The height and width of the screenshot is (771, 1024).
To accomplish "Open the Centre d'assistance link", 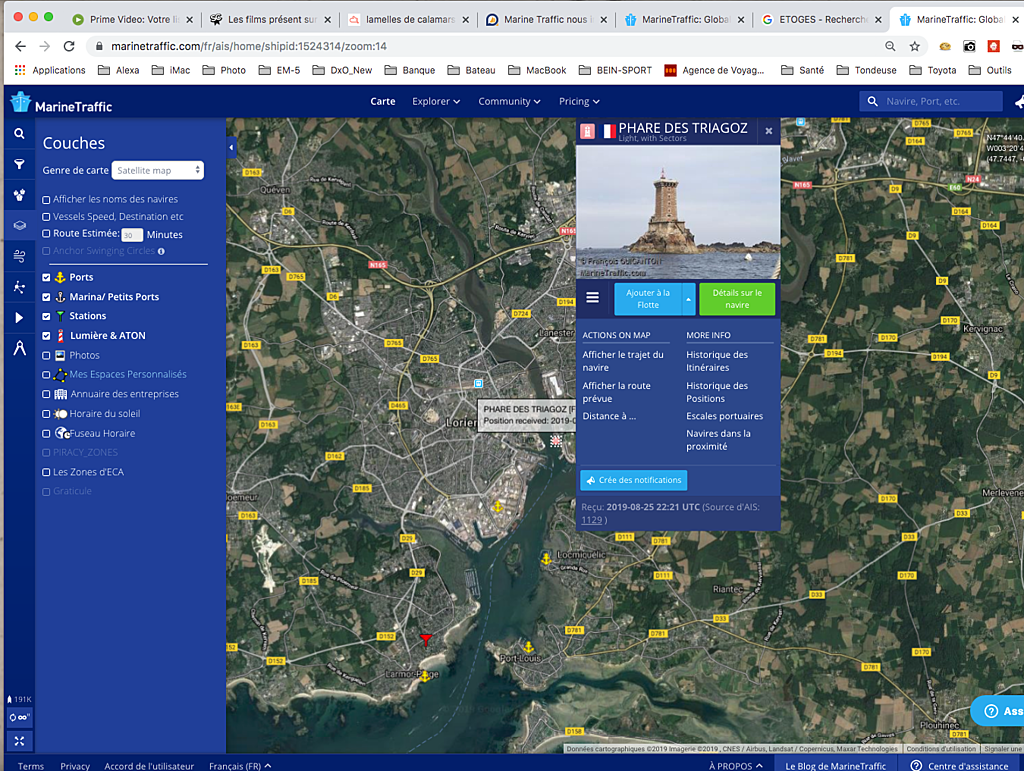I will click(x=961, y=766).
